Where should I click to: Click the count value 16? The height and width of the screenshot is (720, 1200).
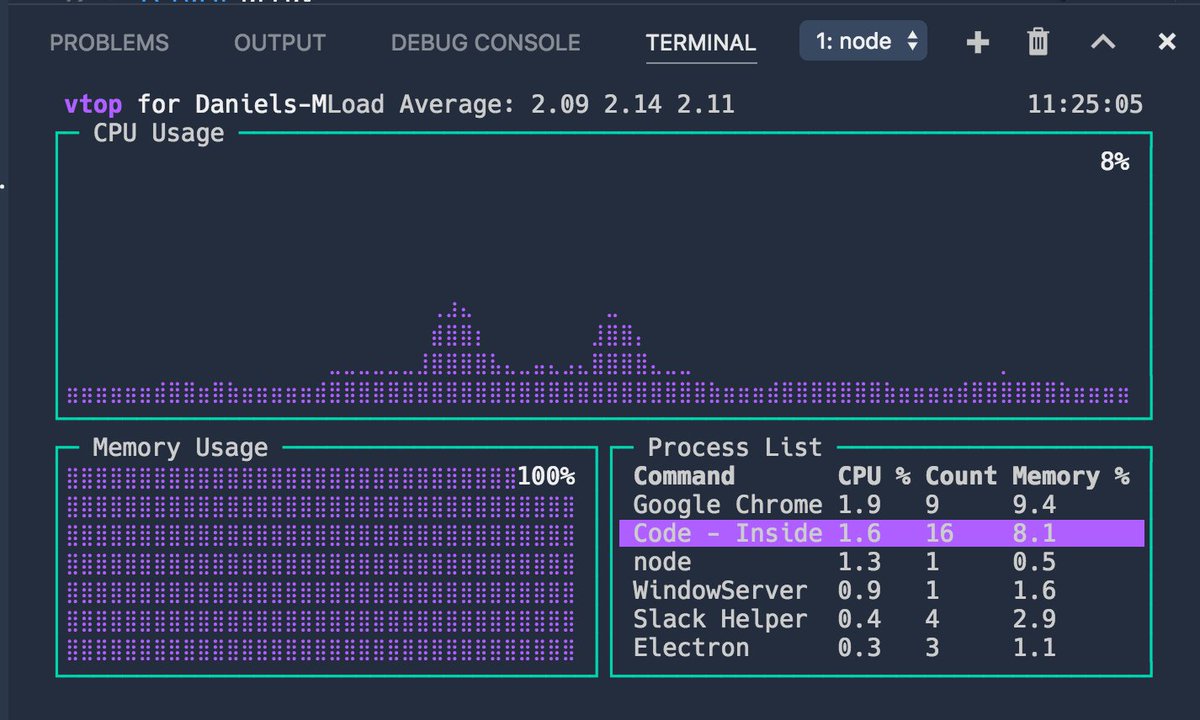(x=939, y=533)
